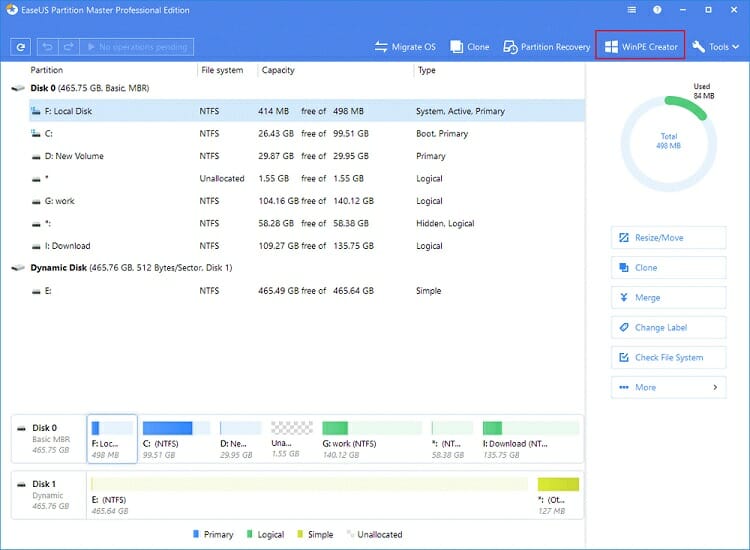750x550 pixels.
Task: Start Partition Recovery from toolbar
Action: [546, 47]
